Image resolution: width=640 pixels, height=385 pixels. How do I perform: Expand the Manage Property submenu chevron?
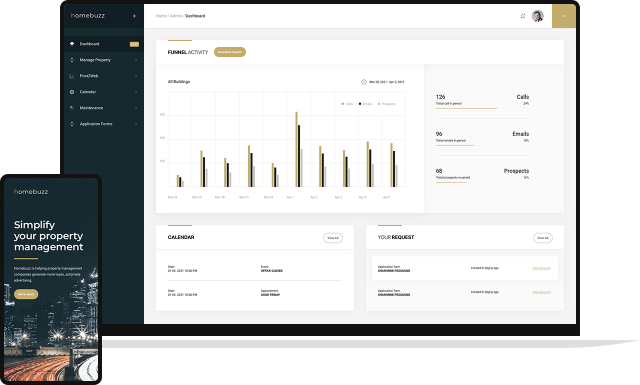pyautogui.click(x=136, y=60)
